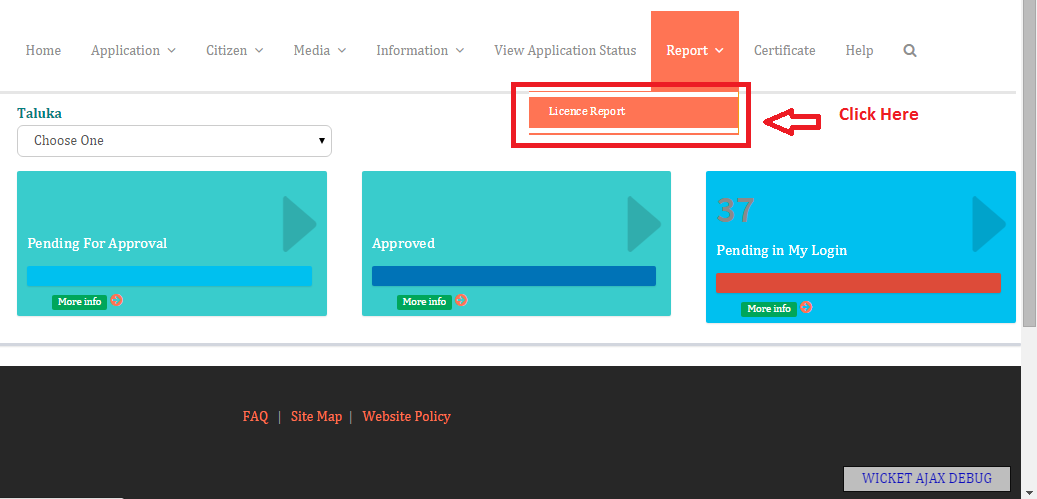The height and width of the screenshot is (499, 1037).
Task: Click arrow icon beside Pending in My Login More info
Action: pos(806,308)
